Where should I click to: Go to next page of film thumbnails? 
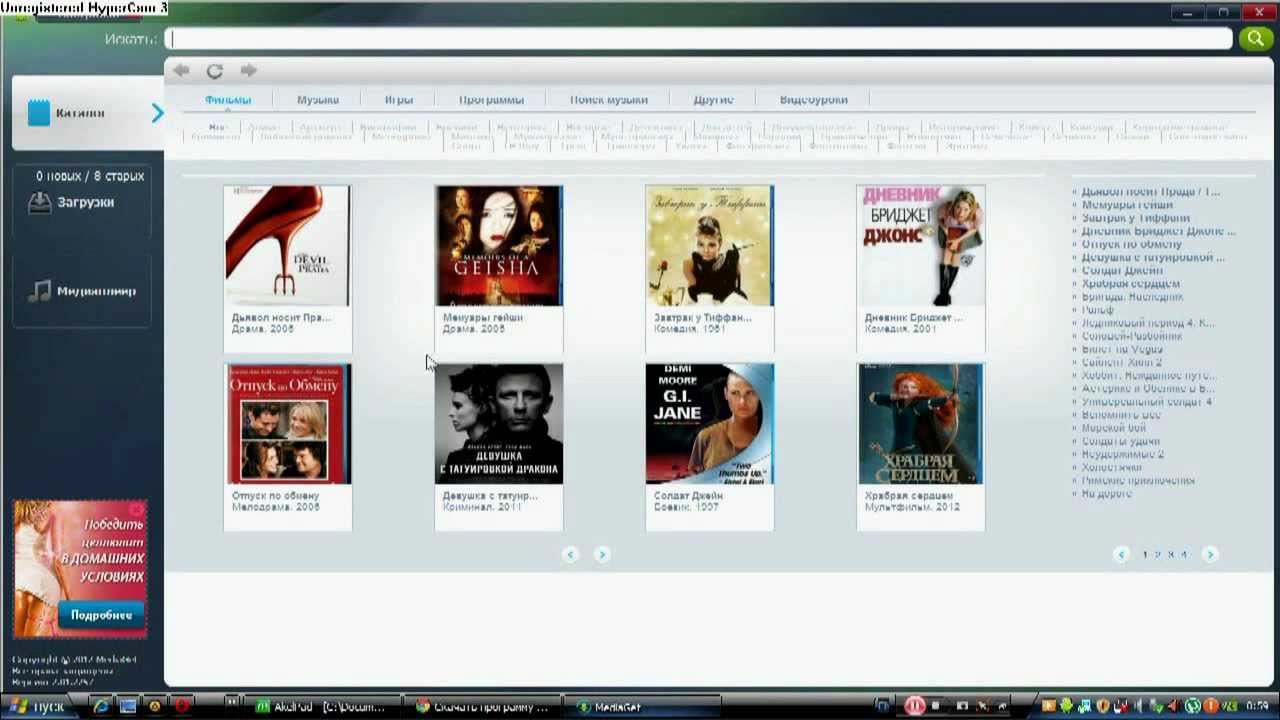click(602, 554)
